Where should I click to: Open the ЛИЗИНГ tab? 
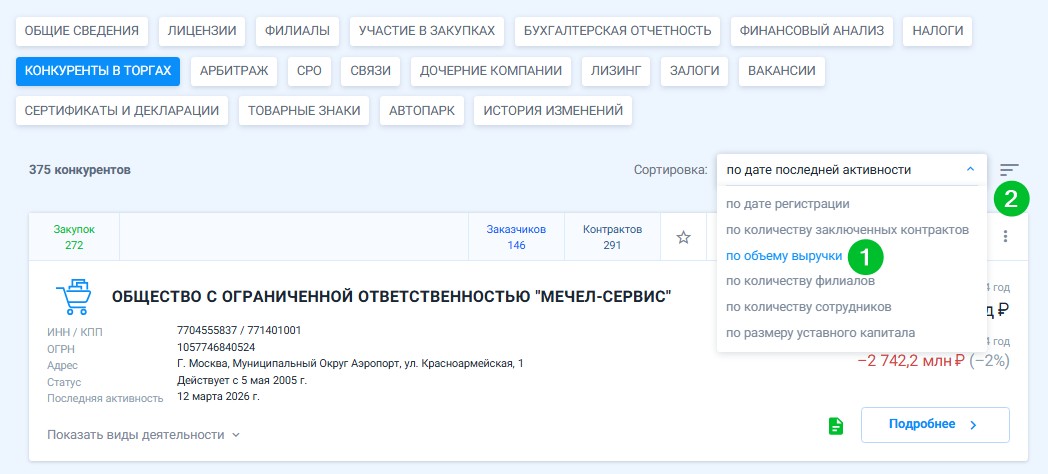click(x=616, y=71)
